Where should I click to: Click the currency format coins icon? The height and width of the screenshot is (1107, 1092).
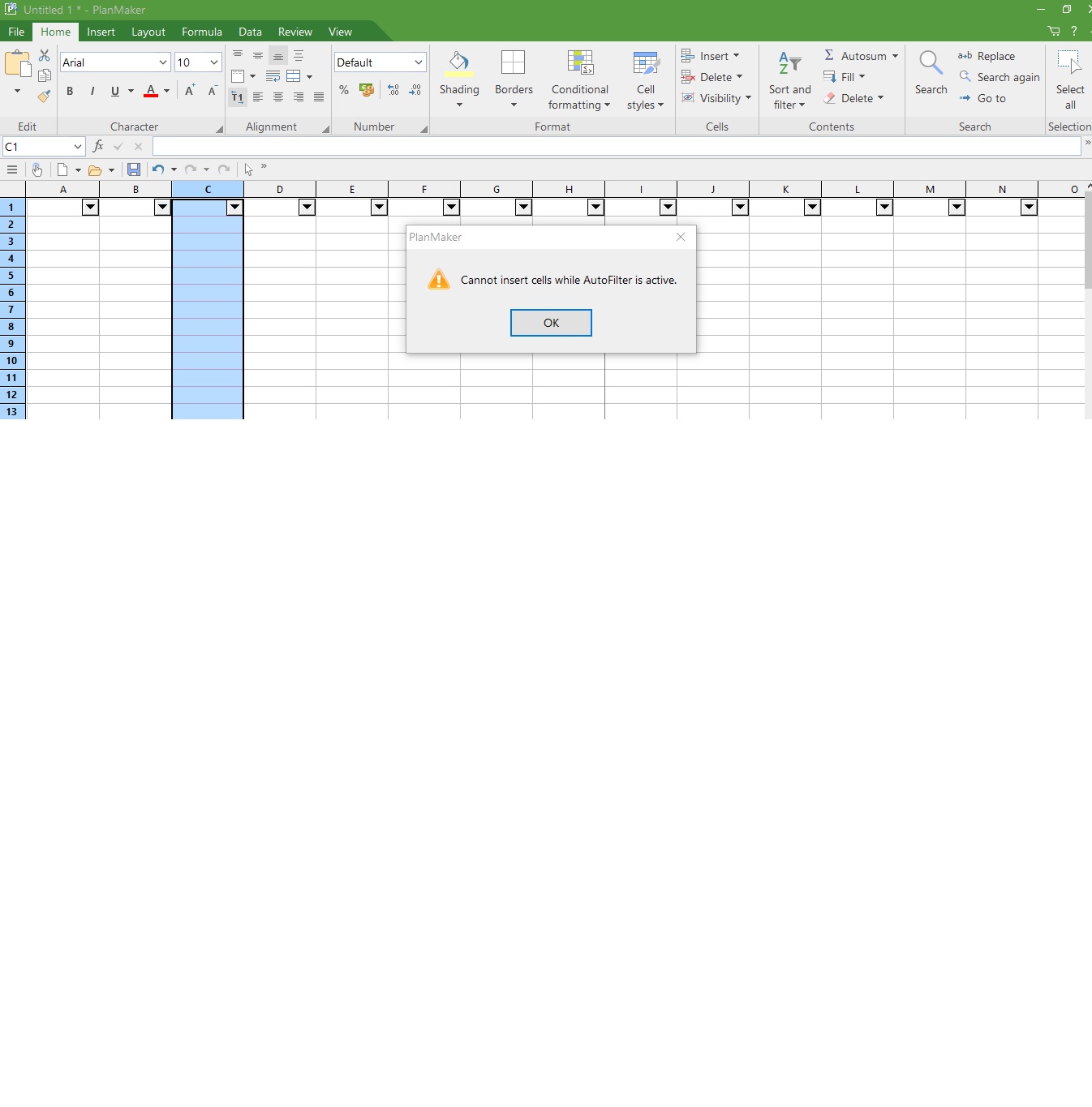(x=367, y=90)
